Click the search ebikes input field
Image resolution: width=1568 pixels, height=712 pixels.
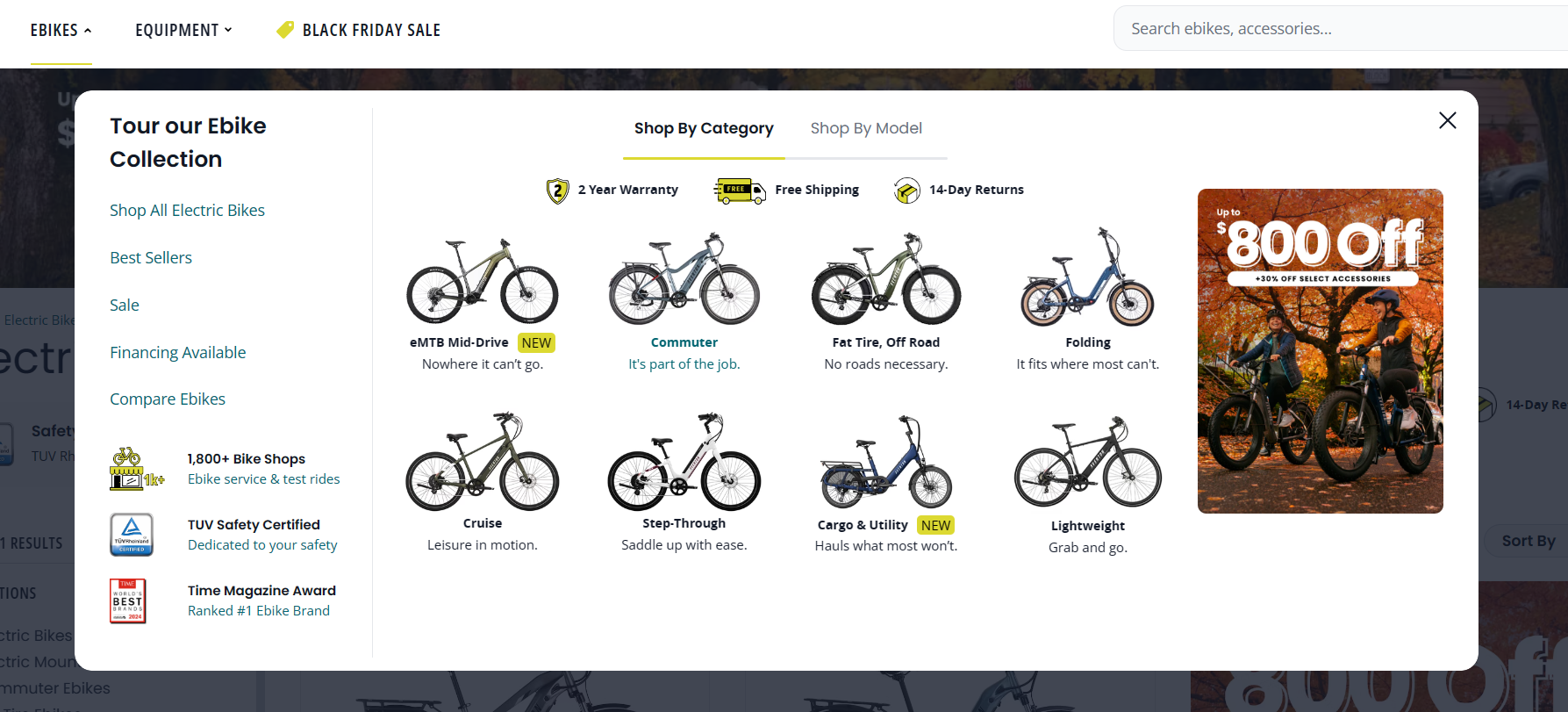click(x=1334, y=29)
